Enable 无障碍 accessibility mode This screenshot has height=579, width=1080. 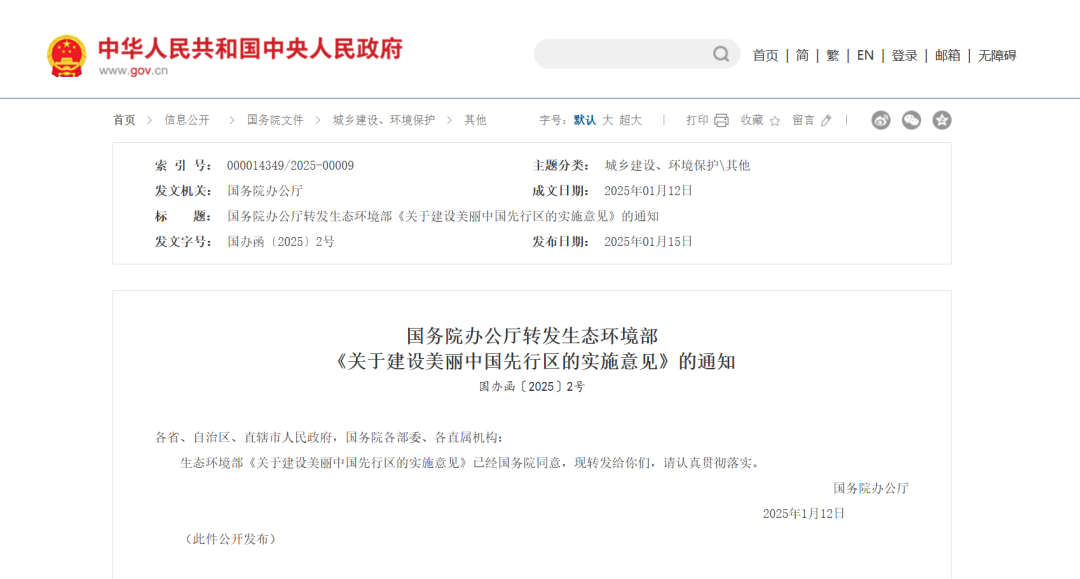(997, 56)
